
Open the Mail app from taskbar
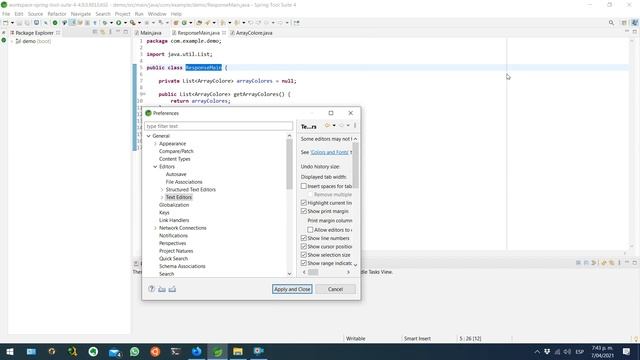114,351
